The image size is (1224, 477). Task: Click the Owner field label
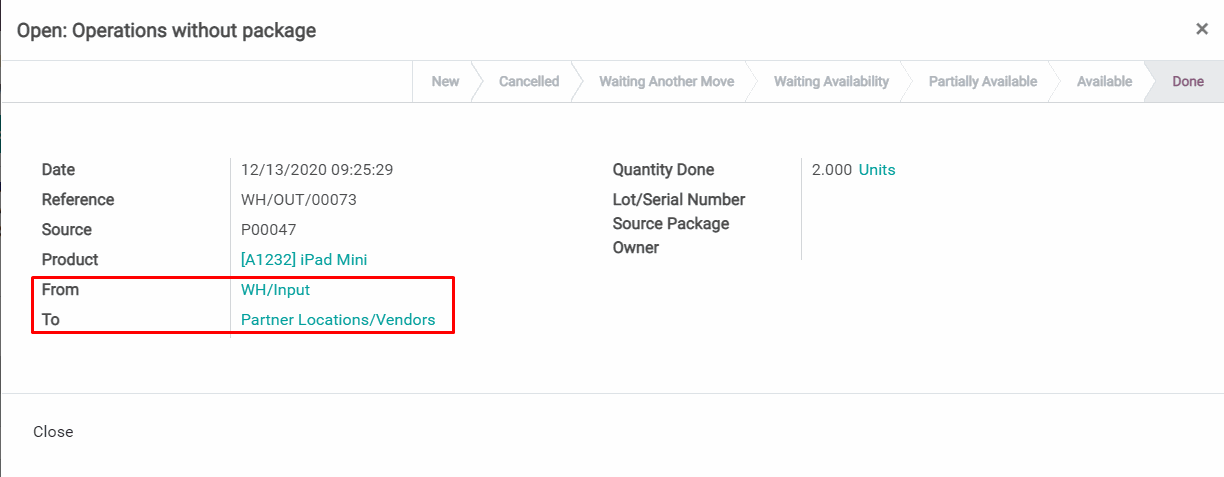pyautogui.click(x=636, y=248)
